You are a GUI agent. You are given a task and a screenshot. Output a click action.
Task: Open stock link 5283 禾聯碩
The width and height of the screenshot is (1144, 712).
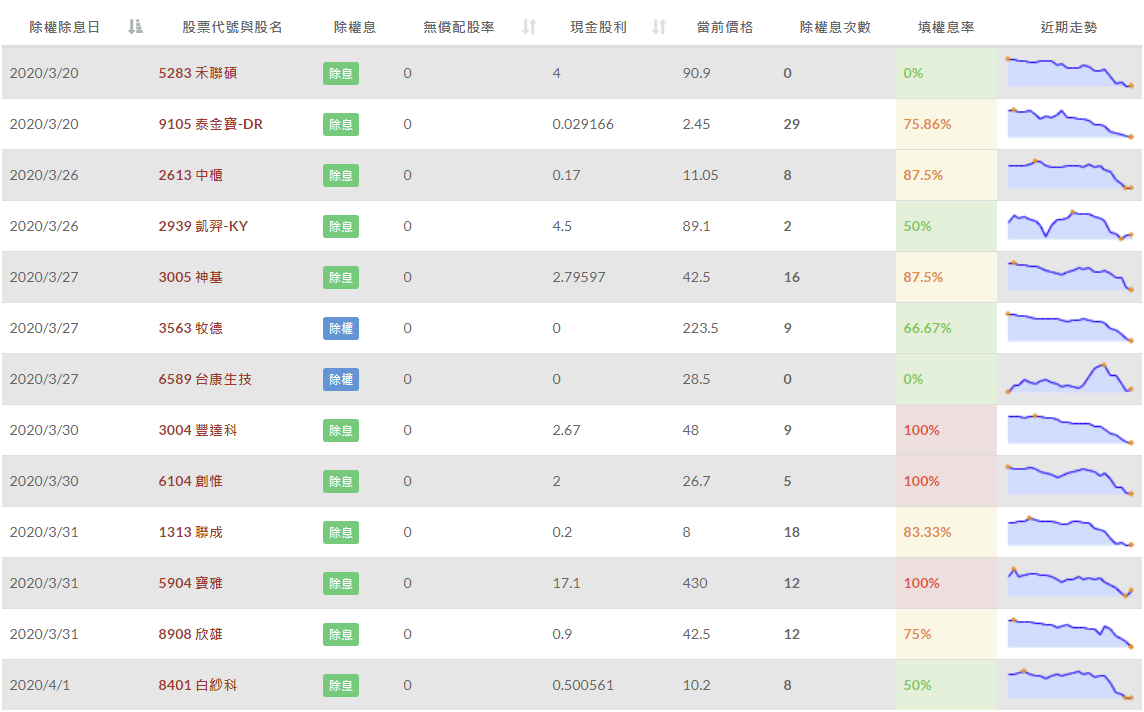tap(198, 73)
